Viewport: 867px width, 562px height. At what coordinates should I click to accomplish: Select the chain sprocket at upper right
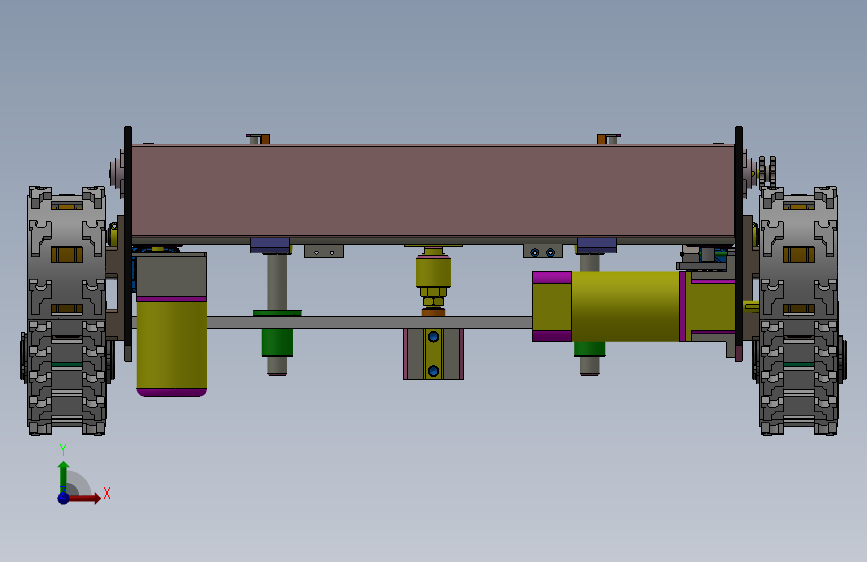tap(767, 173)
